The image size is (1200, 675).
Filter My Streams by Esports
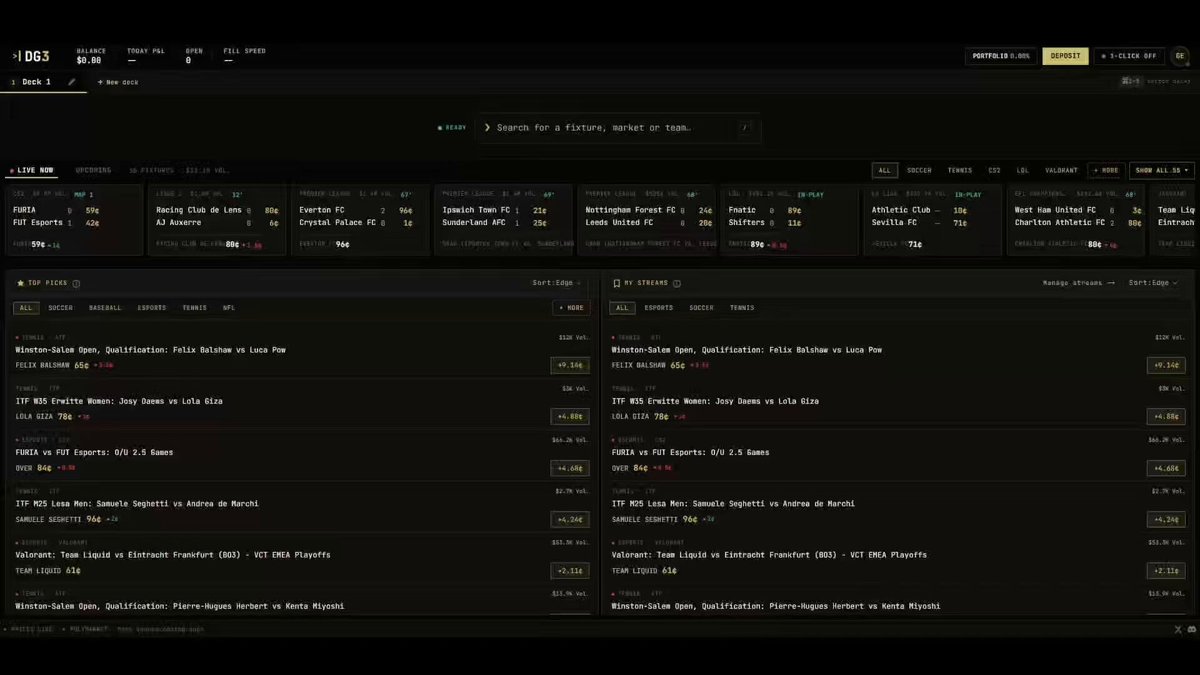click(659, 308)
